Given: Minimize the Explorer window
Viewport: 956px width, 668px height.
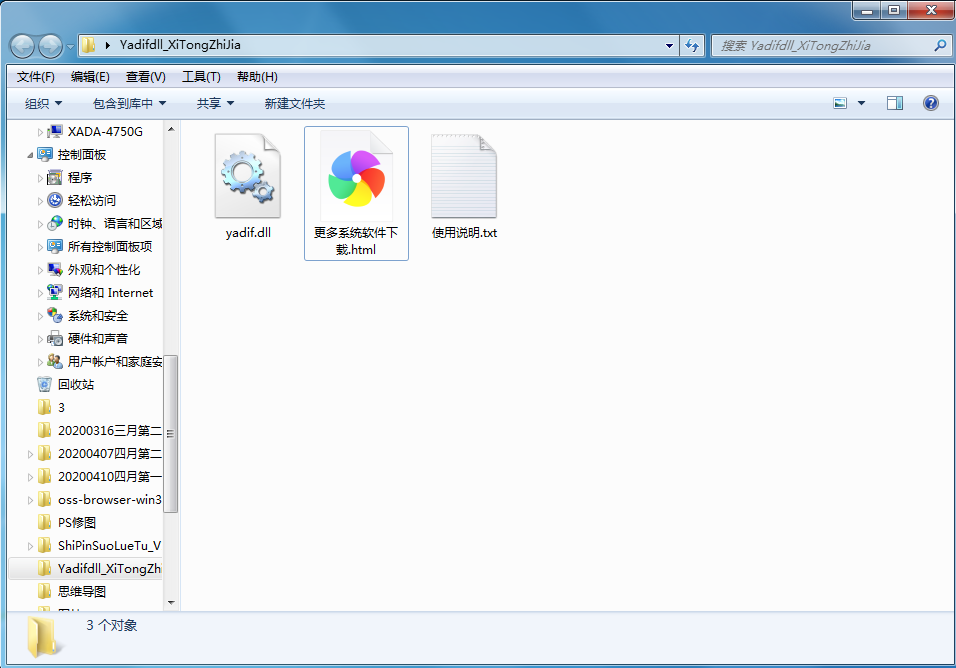Looking at the screenshot, I should [x=866, y=10].
